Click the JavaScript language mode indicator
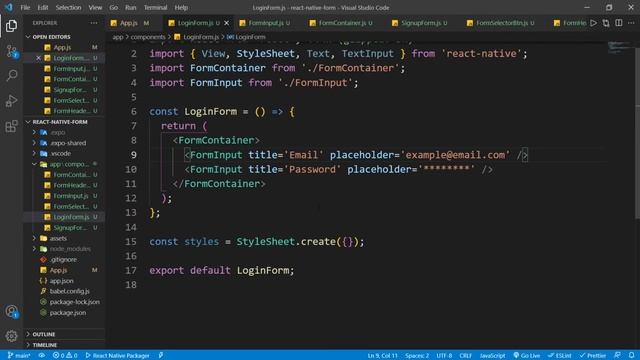Viewport: 640px width, 360px height. coord(492,356)
